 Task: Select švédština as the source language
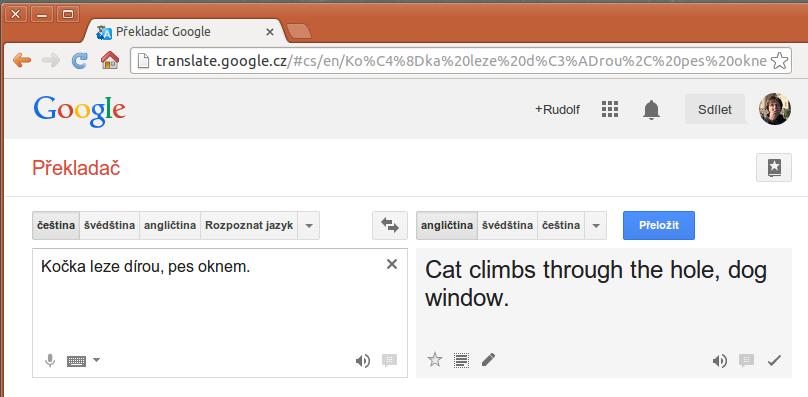click(x=110, y=225)
